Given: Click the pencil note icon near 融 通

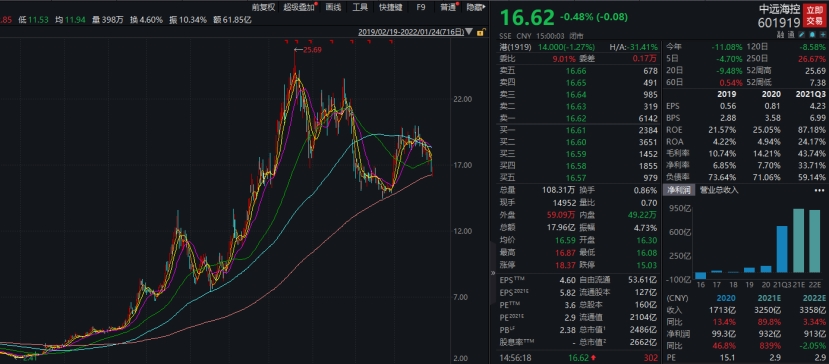Looking at the screenshot, I should point(802,34).
